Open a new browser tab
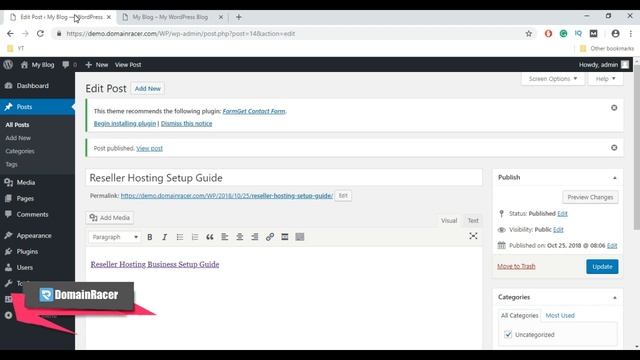 pyautogui.click(x=239, y=17)
